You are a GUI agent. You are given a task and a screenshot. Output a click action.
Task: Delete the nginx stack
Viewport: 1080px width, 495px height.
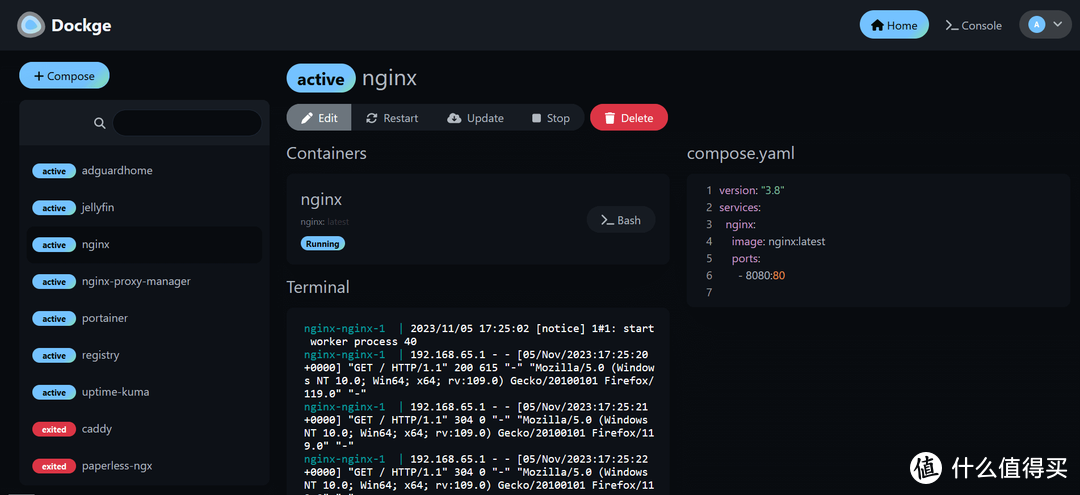628,118
